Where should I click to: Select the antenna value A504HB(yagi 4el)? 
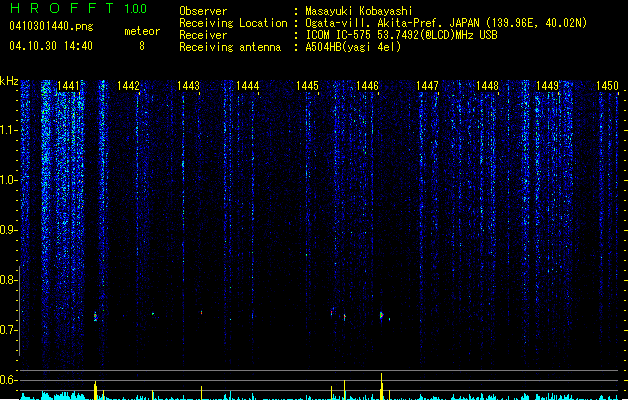[x=353, y=47]
